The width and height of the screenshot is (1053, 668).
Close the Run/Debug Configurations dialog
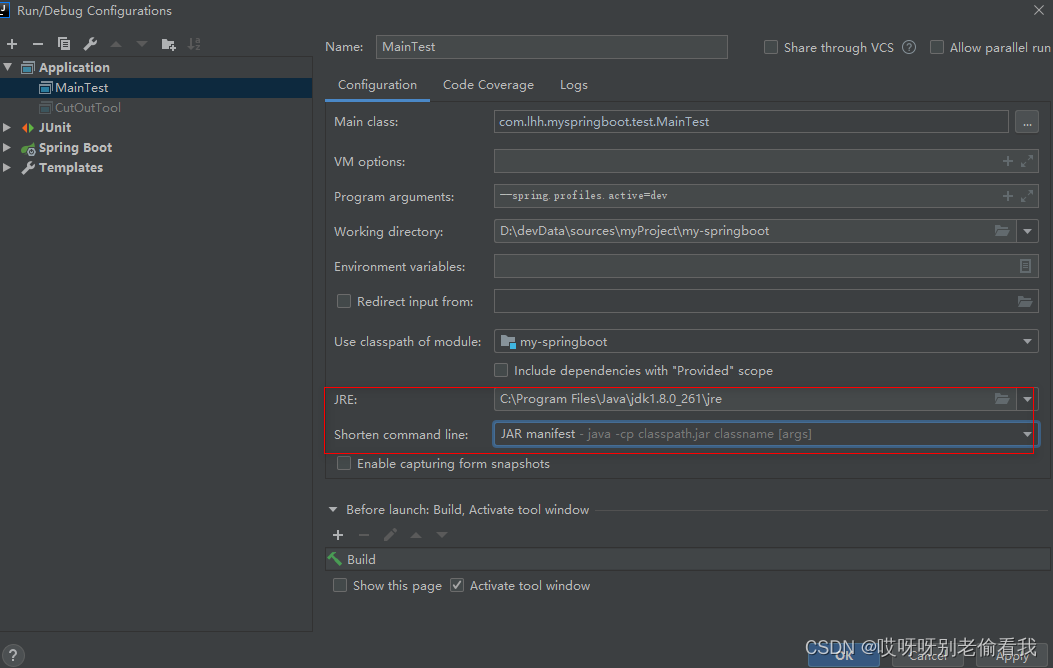click(x=1038, y=10)
